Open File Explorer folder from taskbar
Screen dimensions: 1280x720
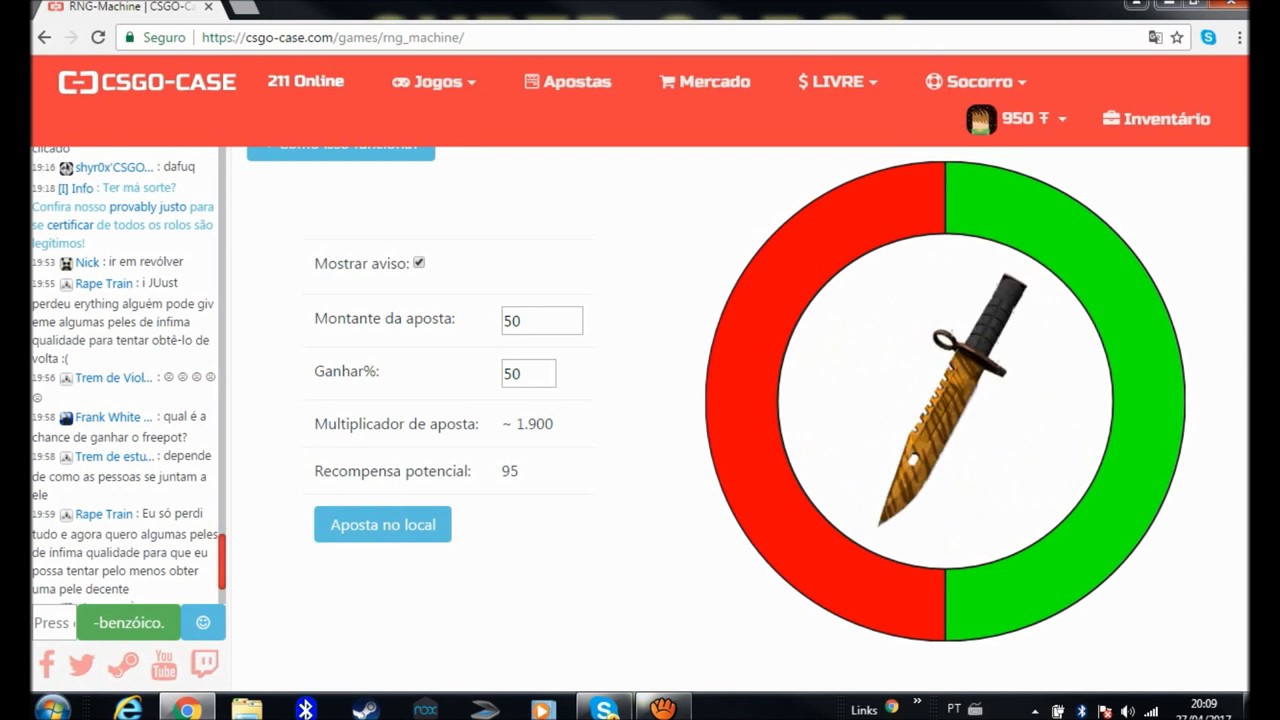tap(246, 708)
